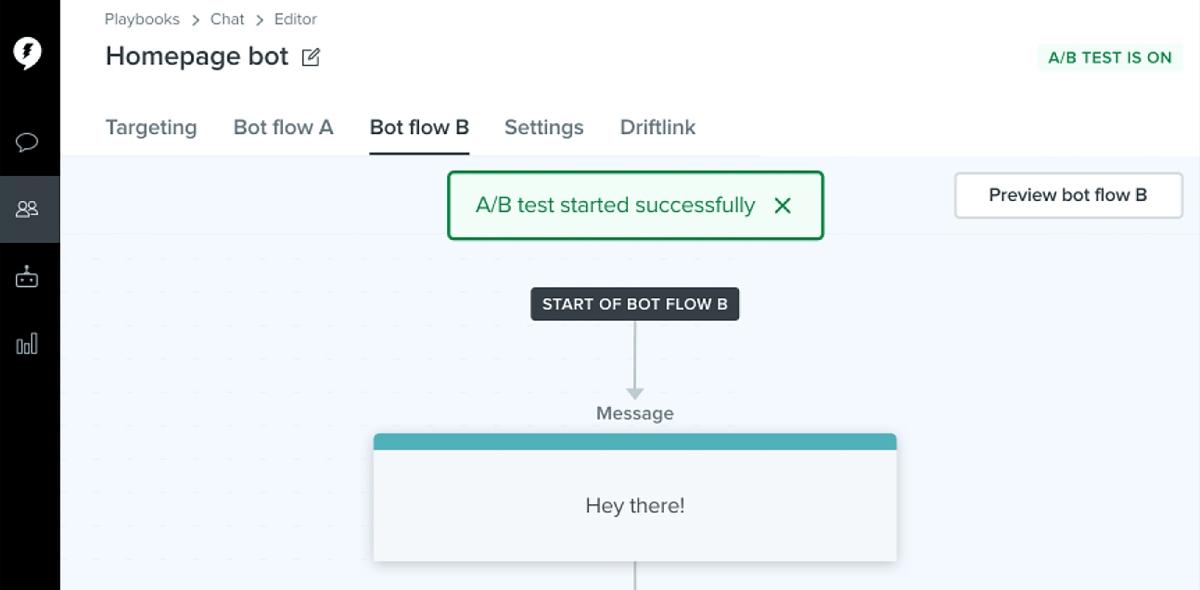Open the Settings tab
Image resolution: width=1200 pixels, height=590 pixels.
tap(544, 128)
